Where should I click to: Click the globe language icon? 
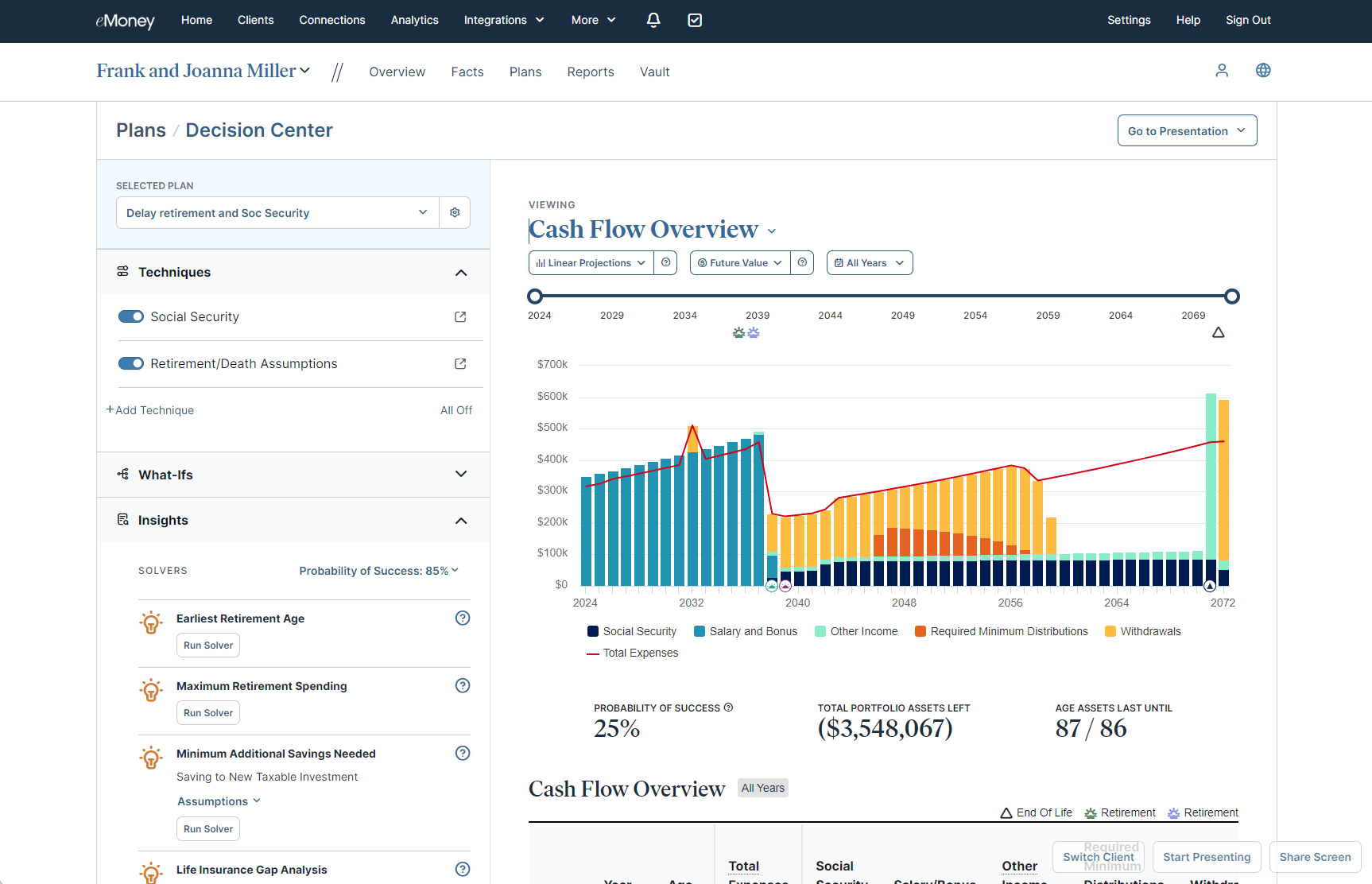pyautogui.click(x=1263, y=70)
